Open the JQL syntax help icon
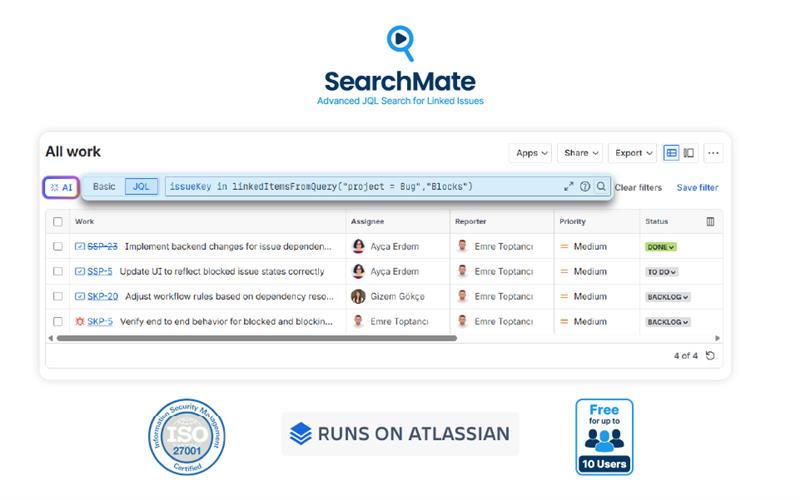 tap(585, 187)
